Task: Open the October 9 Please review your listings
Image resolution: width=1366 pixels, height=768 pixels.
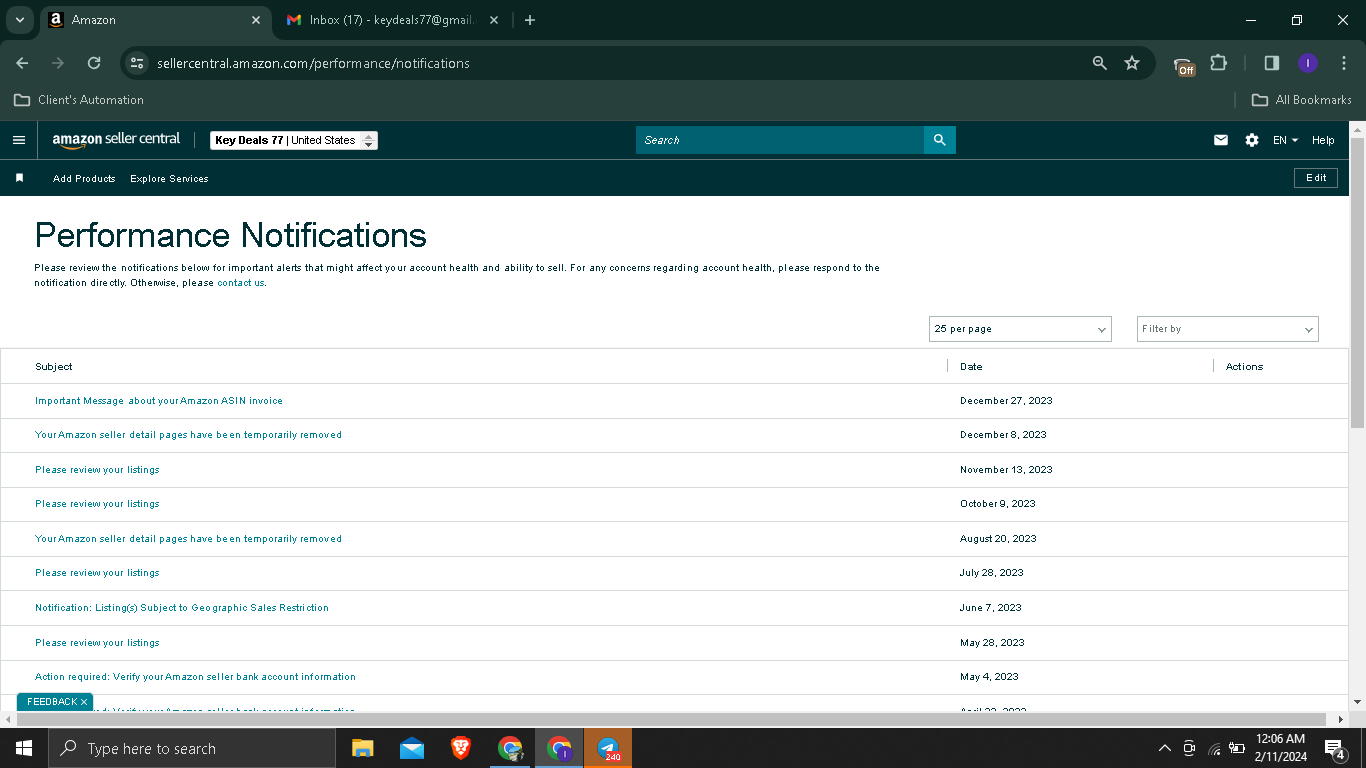Action: 97,504
